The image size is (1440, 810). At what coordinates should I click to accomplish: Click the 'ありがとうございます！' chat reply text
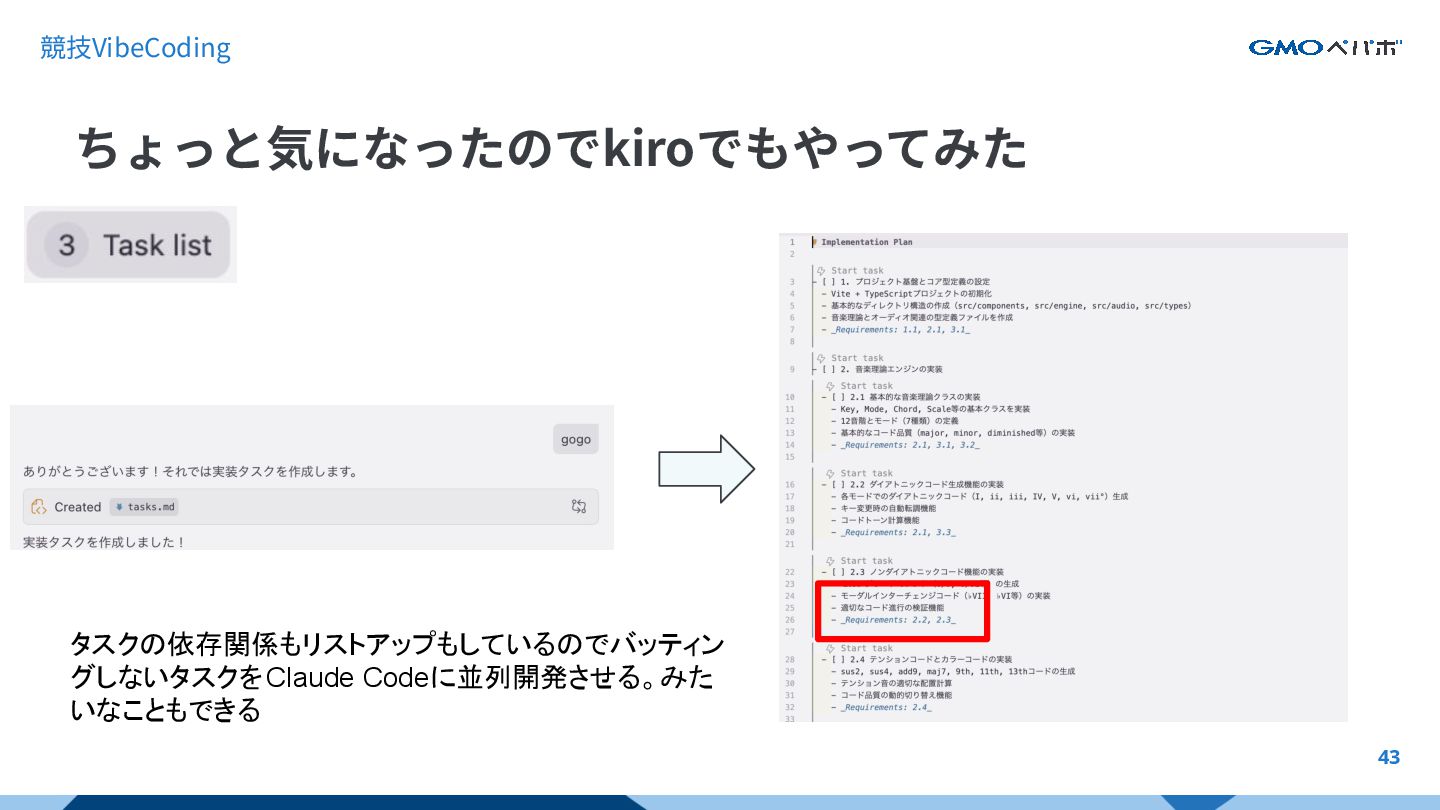tap(191, 471)
